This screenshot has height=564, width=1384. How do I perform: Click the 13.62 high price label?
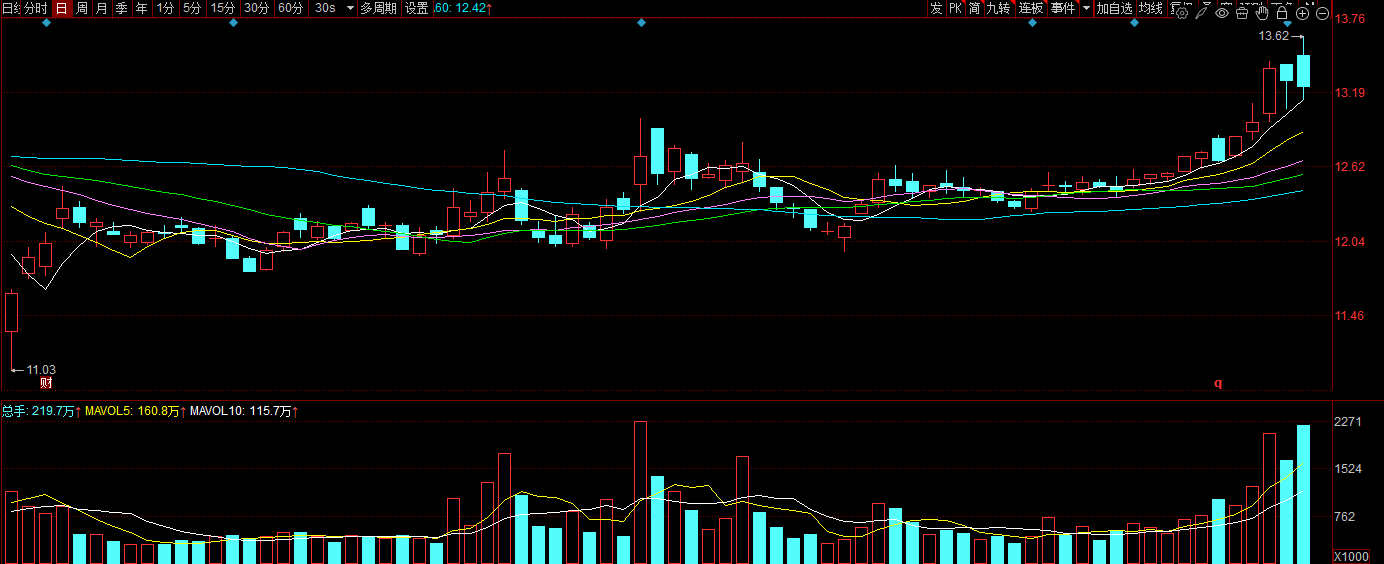1273,36
